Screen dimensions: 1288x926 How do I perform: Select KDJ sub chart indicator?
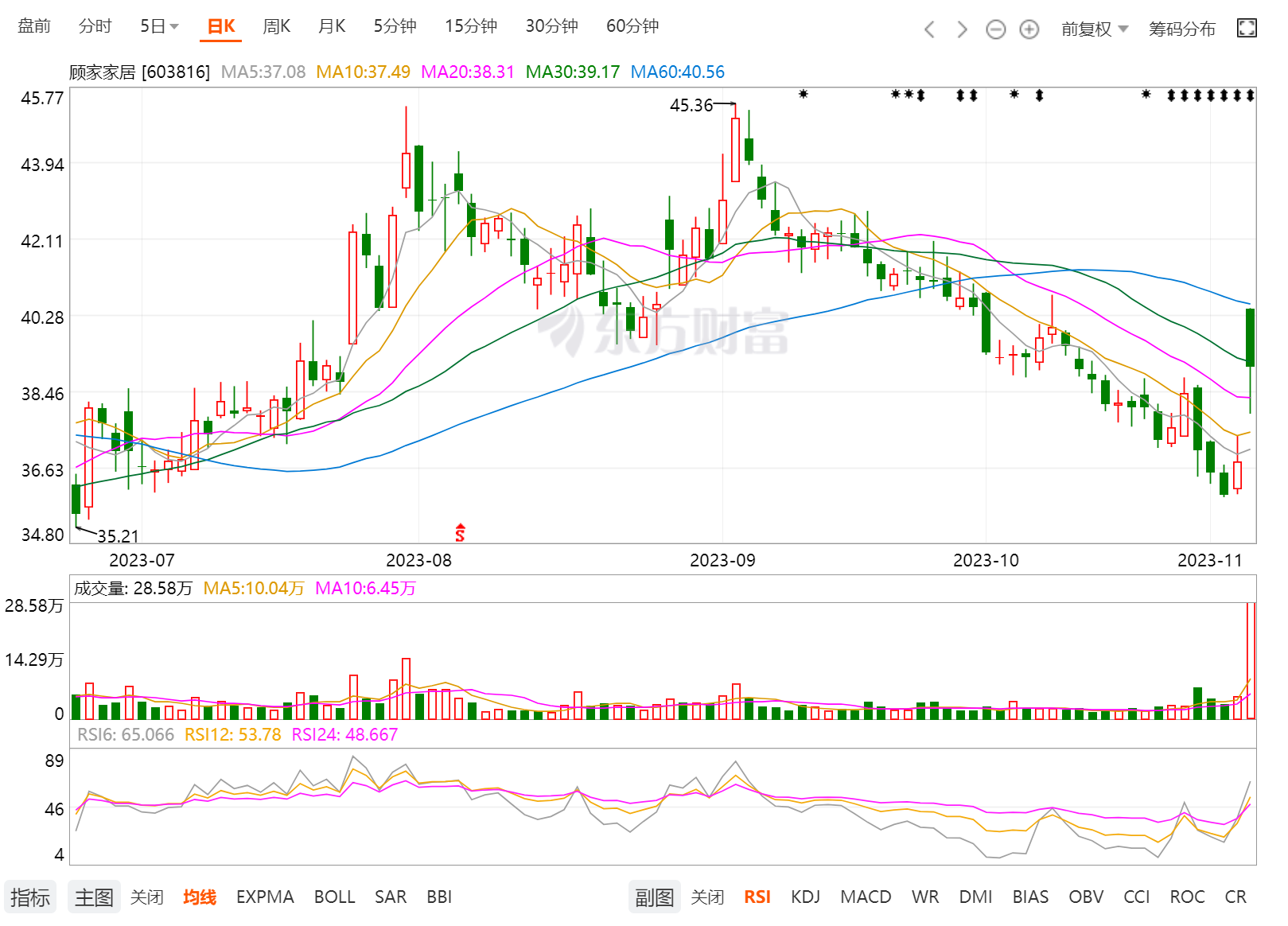point(805,897)
